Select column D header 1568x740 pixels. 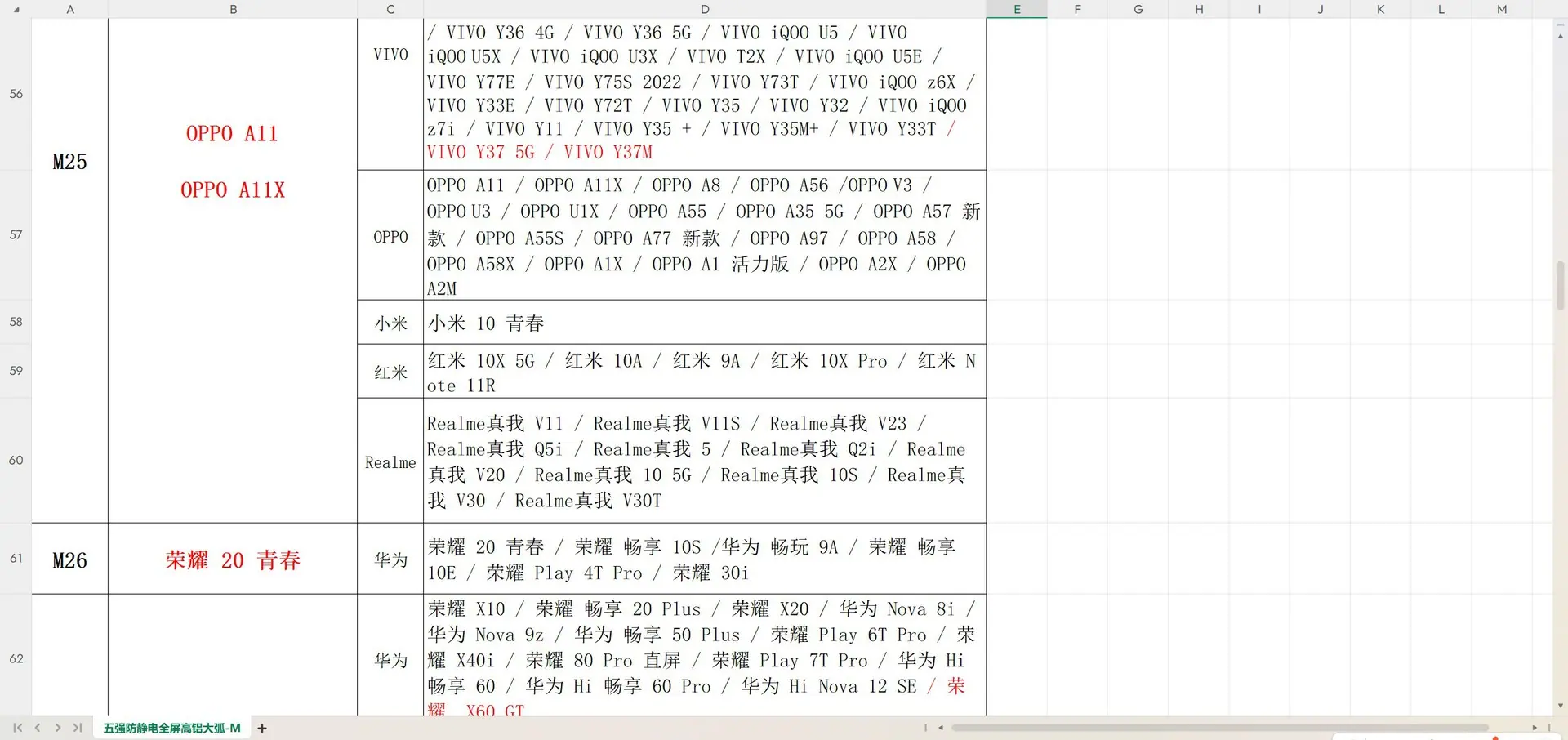[x=705, y=9]
